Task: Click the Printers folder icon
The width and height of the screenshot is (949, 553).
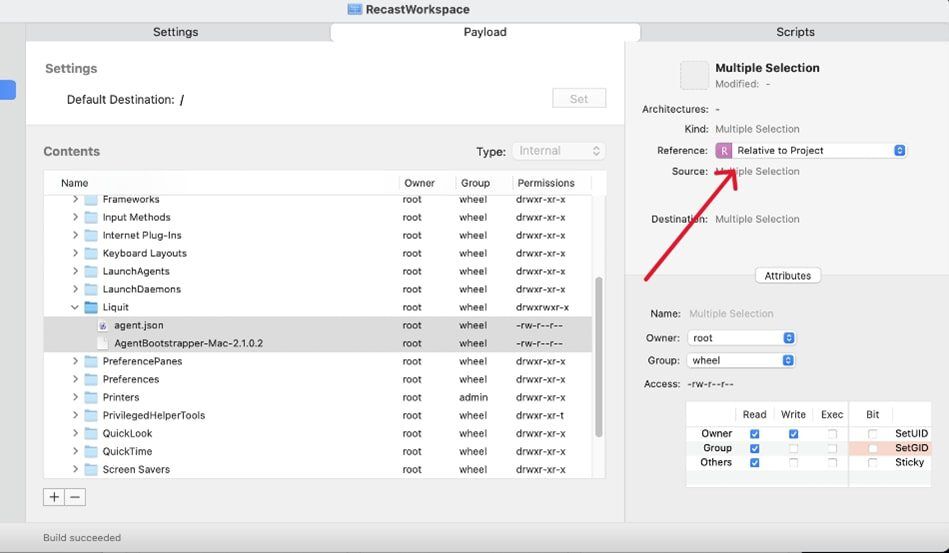Action: pos(91,398)
